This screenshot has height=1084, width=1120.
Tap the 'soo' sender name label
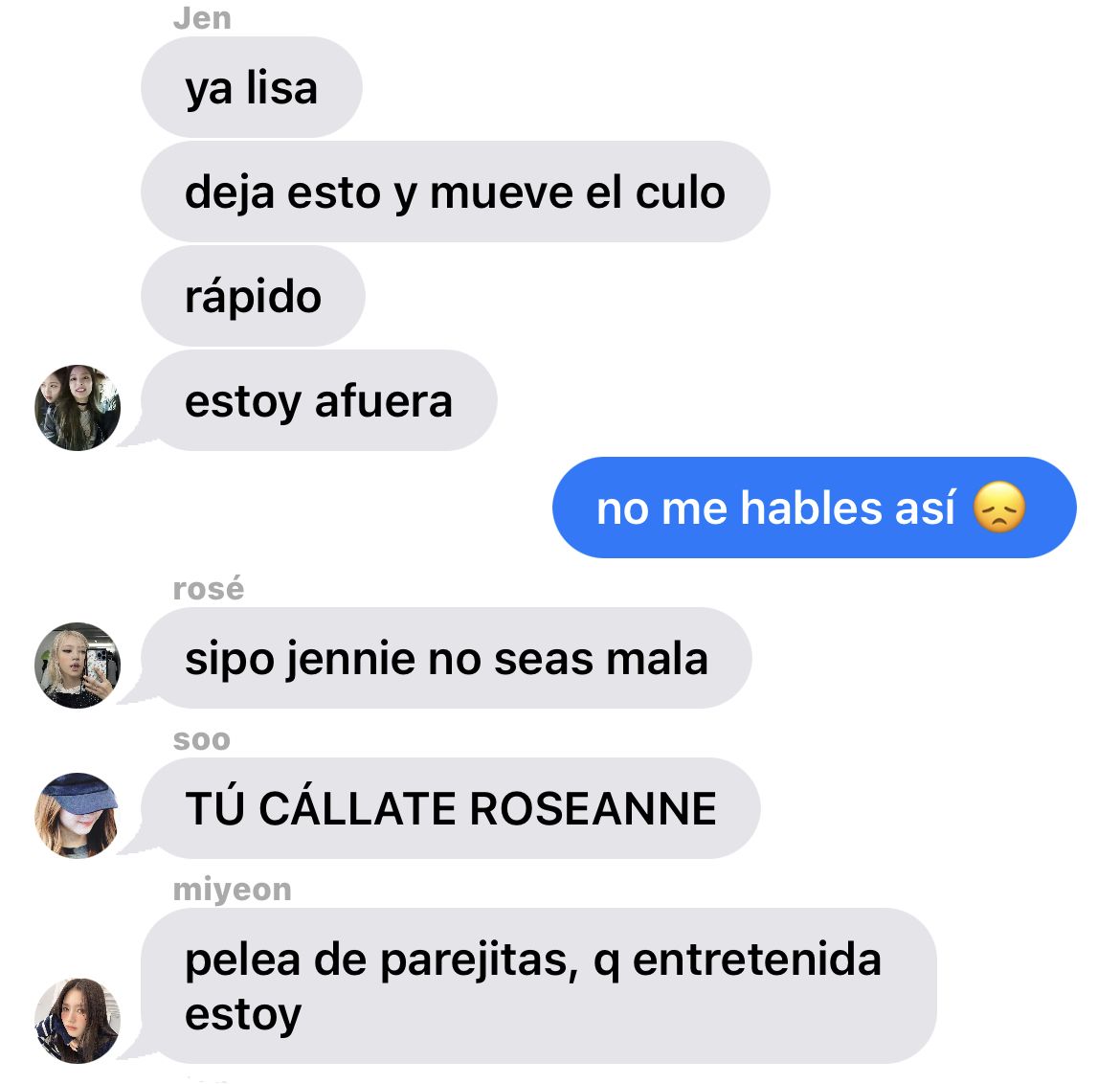click(201, 739)
